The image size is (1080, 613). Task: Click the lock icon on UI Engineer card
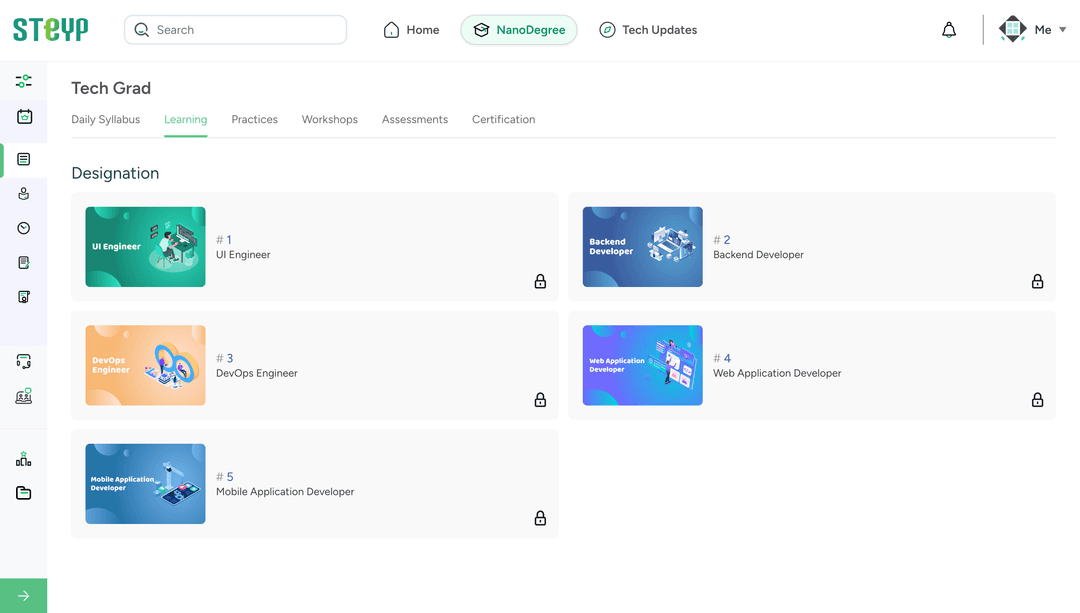tap(540, 281)
